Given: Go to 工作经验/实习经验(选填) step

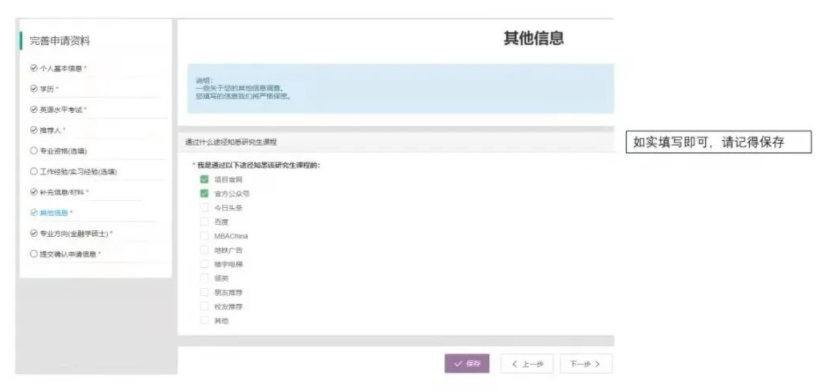Looking at the screenshot, I should [x=73, y=172].
